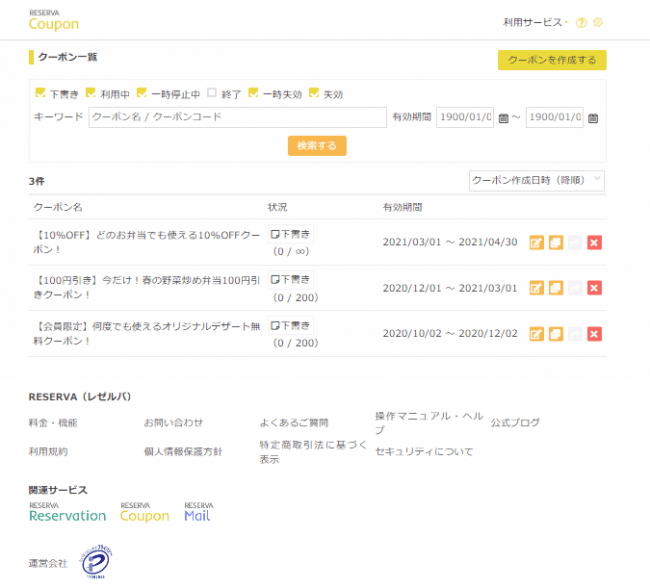Open the 料金・機能 footer link
Screen dimensions: 650x588
click(x=53, y=423)
